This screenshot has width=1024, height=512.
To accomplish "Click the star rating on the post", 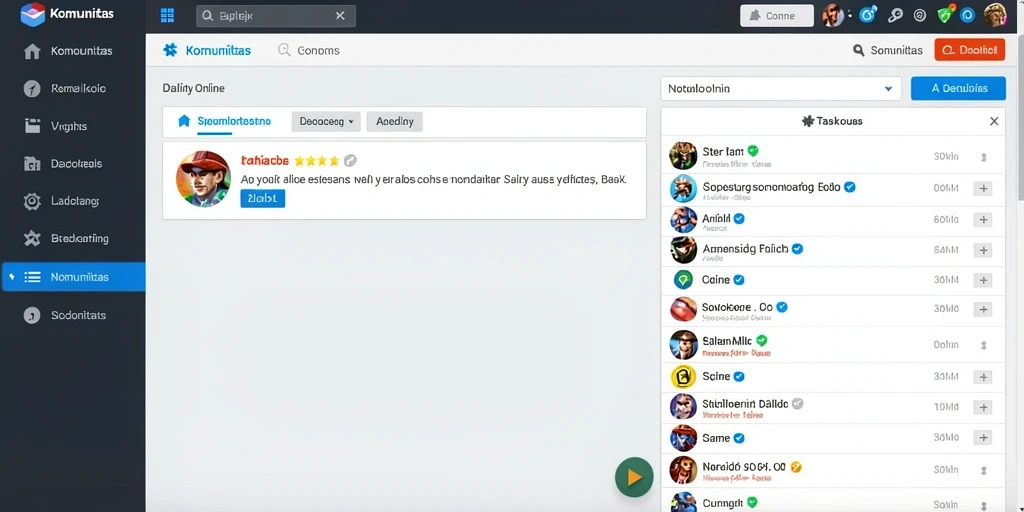I will pyautogui.click(x=317, y=161).
